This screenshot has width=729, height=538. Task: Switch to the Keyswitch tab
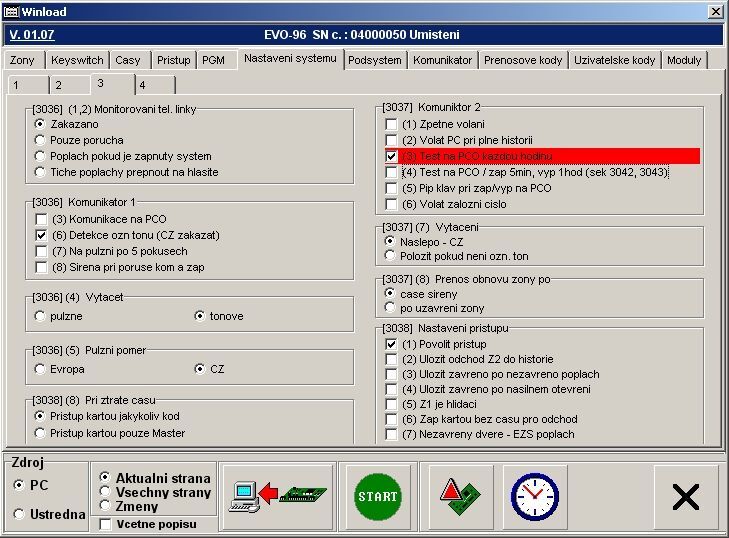tap(76, 60)
